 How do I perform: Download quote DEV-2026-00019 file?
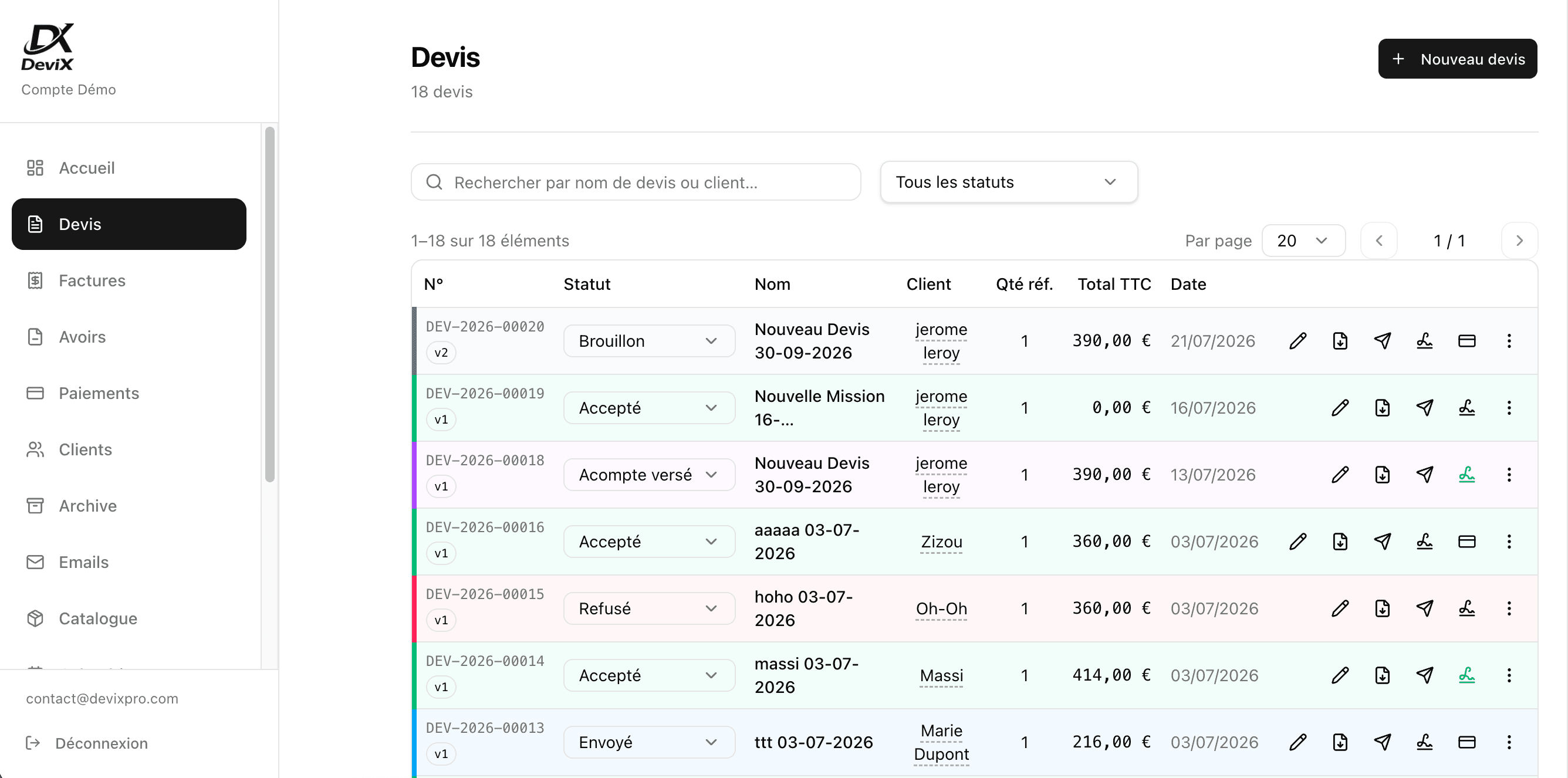coord(1383,408)
